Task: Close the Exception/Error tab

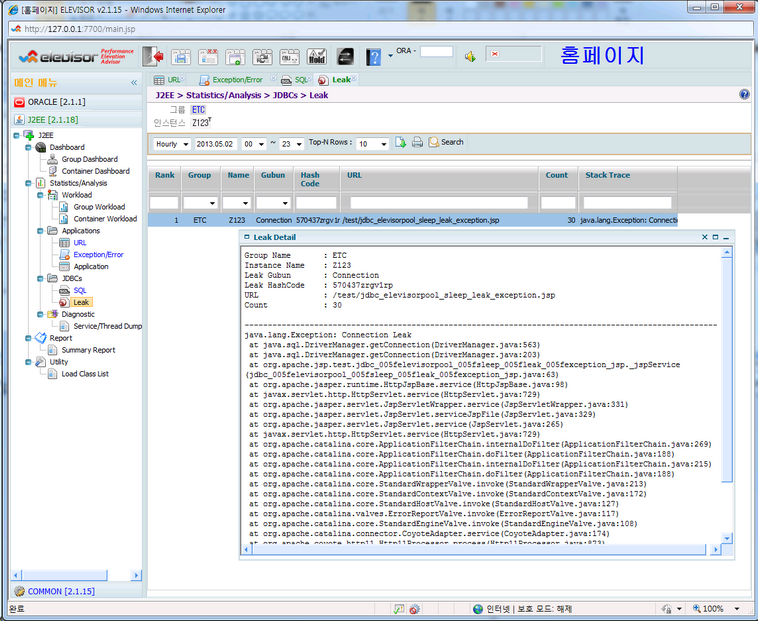Action: [273, 78]
